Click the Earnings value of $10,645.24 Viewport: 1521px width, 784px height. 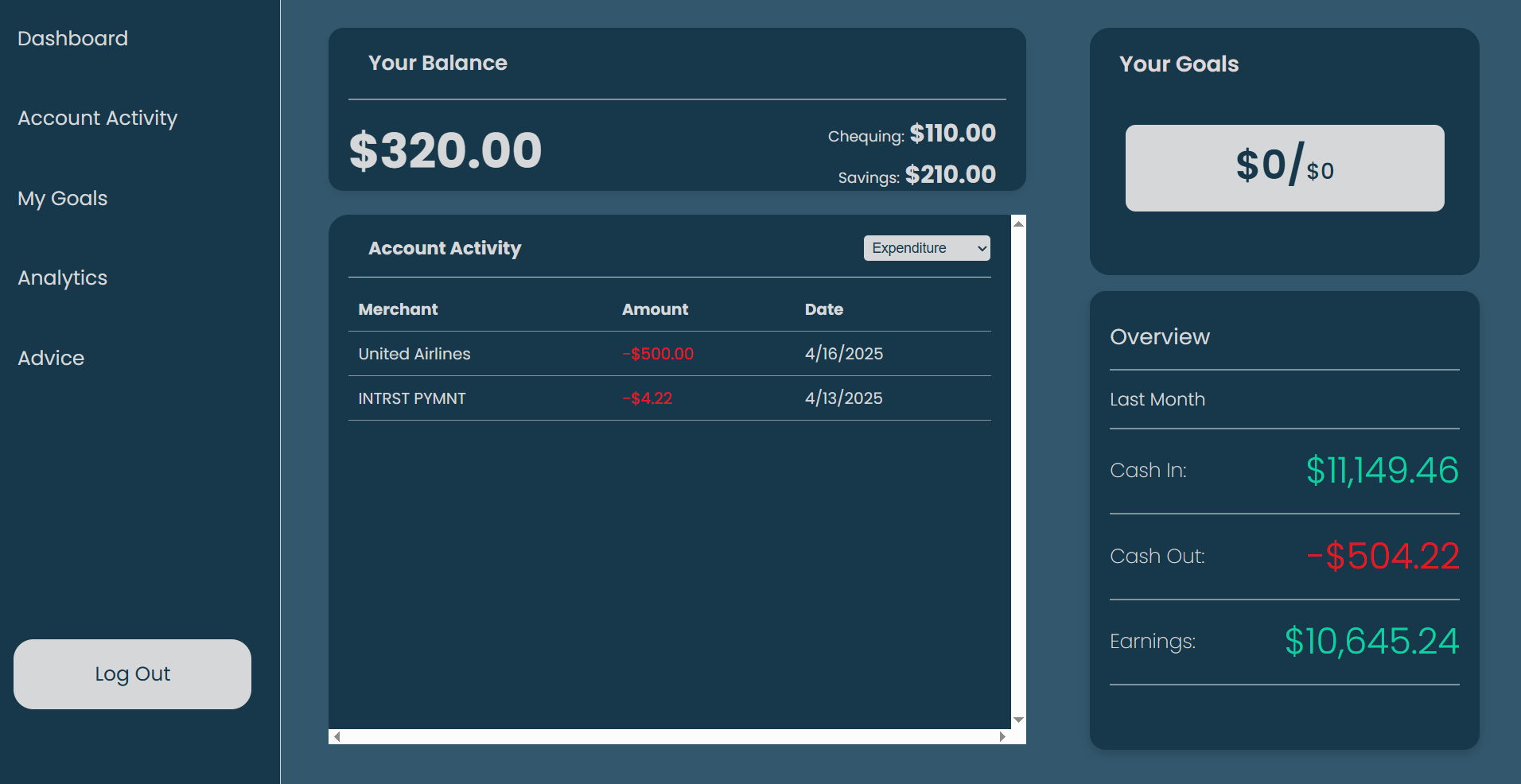click(1371, 641)
